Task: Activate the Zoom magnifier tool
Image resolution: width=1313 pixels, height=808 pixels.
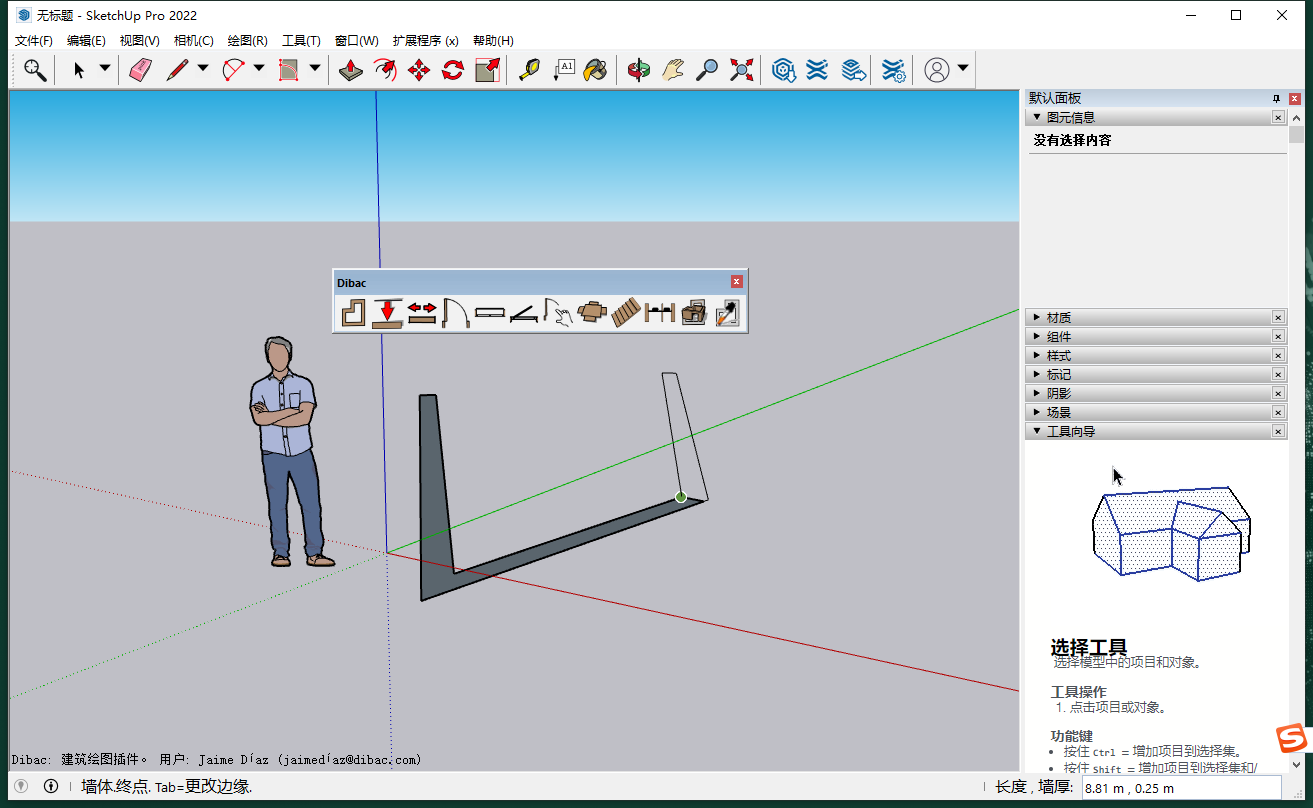Action: click(707, 69)
